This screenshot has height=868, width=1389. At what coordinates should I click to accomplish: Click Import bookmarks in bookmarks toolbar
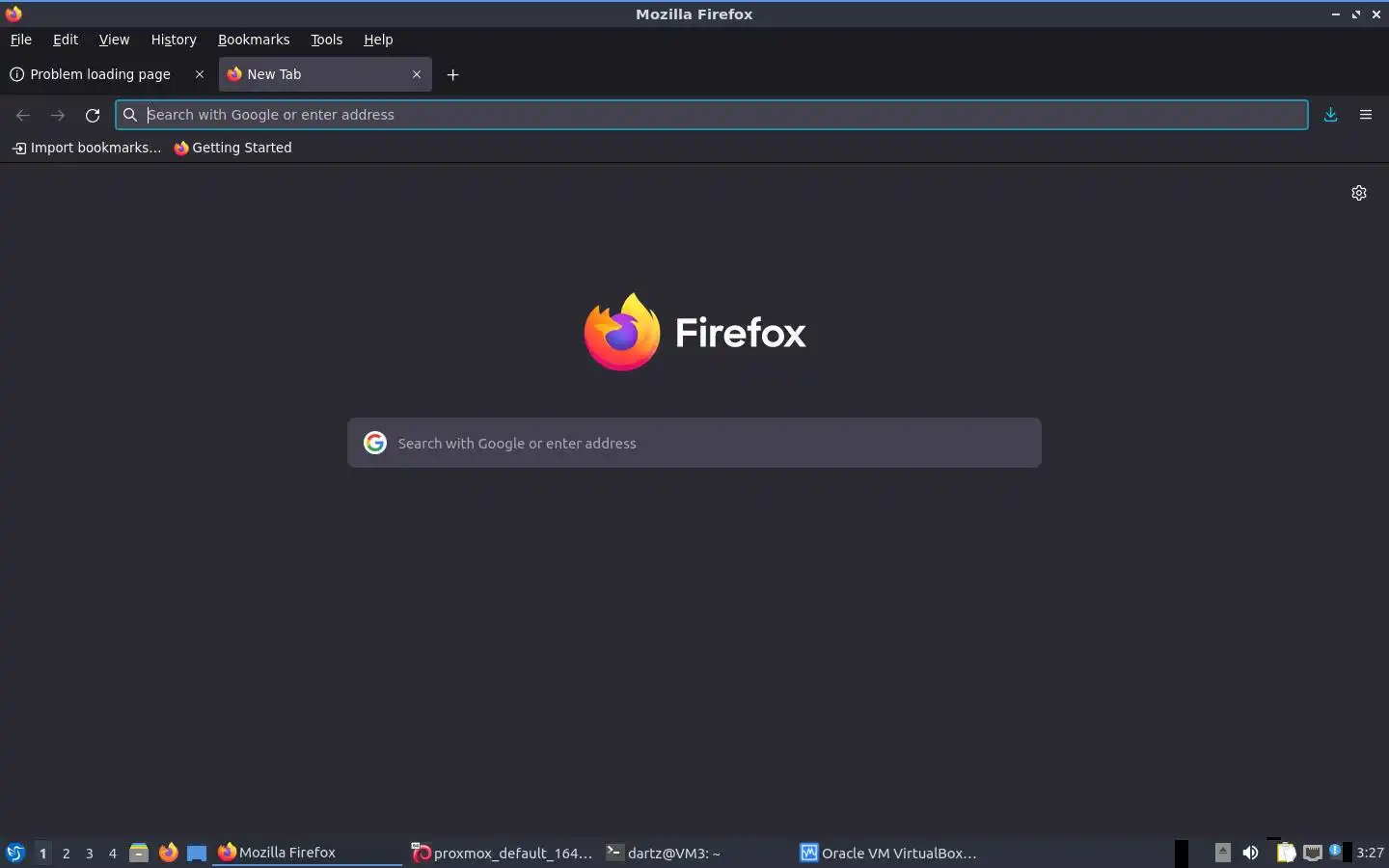pos(87,148)
